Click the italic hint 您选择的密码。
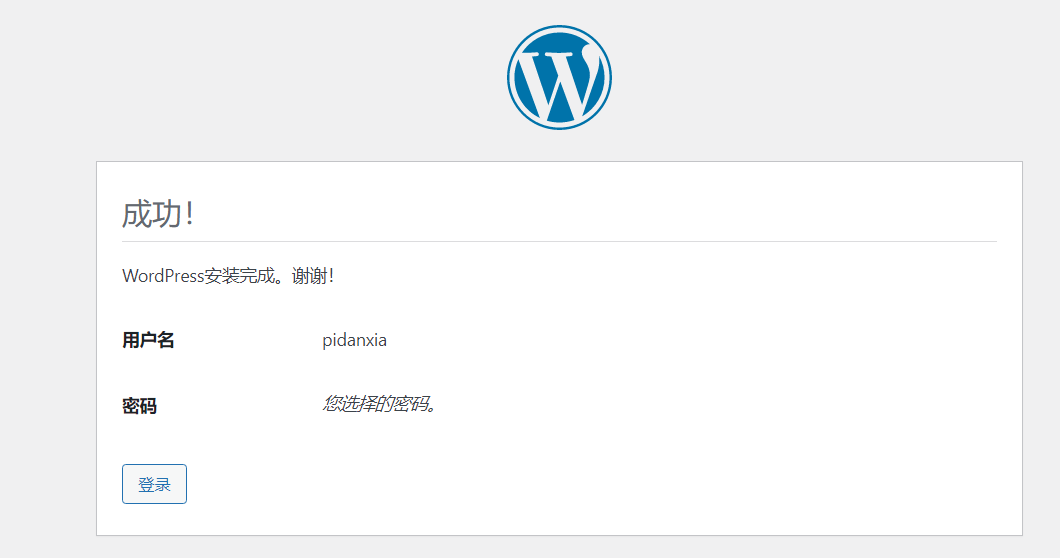The width and height of the screenshot is (1060, 558). coord(380,404)
